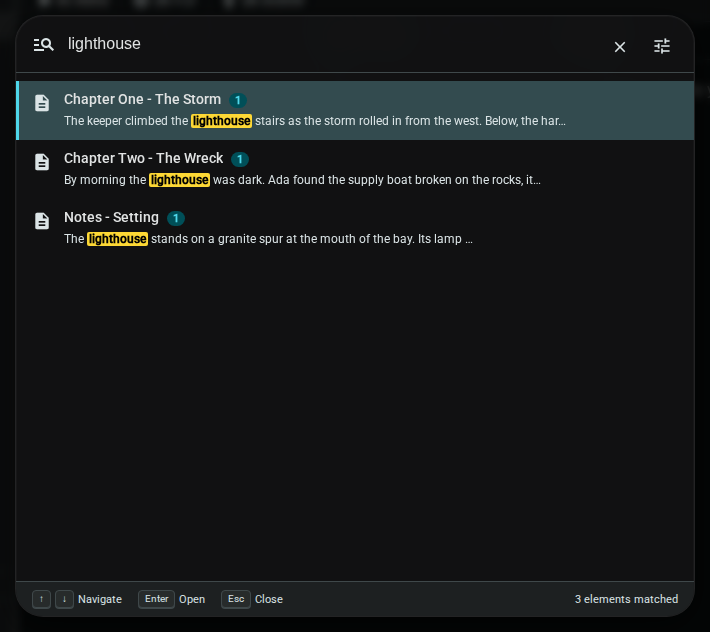Click the Close label in the footer
The width and height of the screenshot is (710, 632).
tap(269, 599)
